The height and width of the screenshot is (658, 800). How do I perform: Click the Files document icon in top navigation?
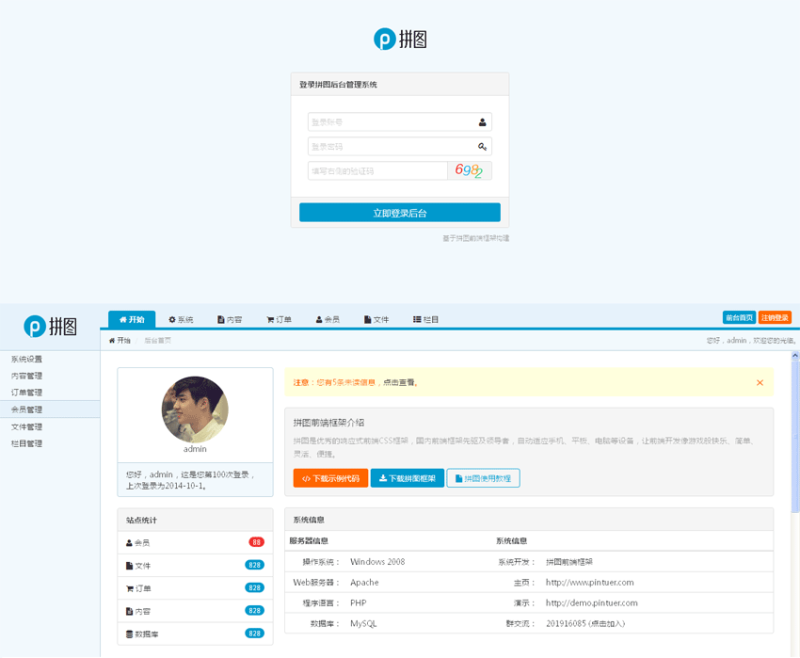tap(367, 319)
